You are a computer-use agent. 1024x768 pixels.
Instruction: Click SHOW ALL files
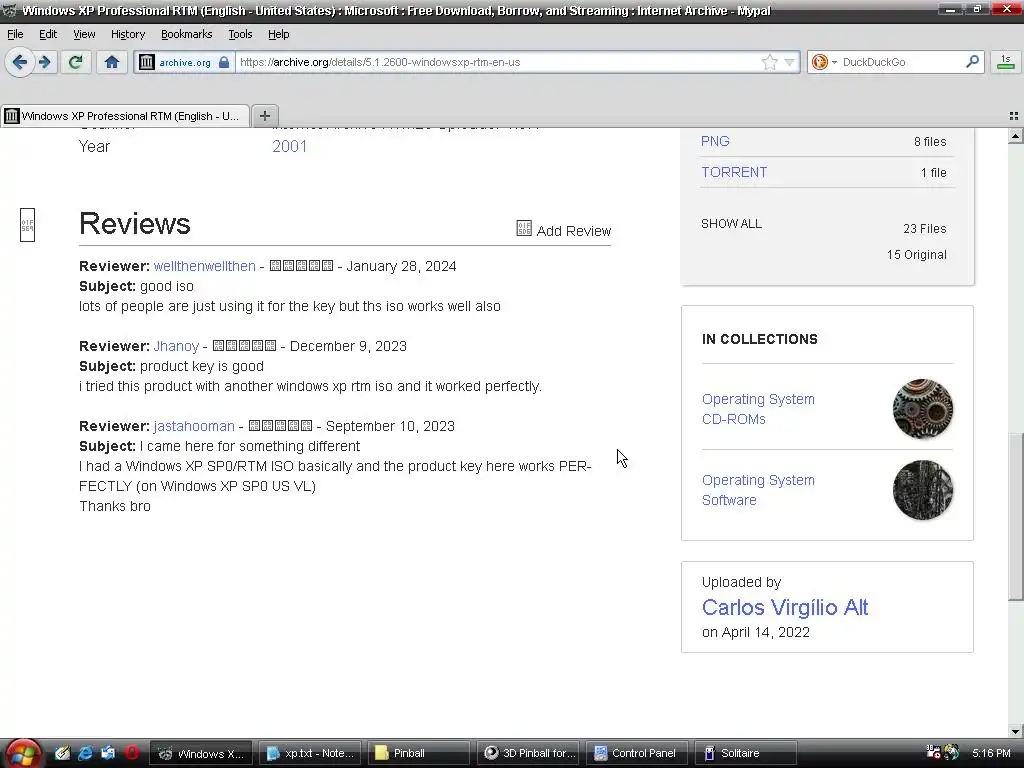point(731,223)
